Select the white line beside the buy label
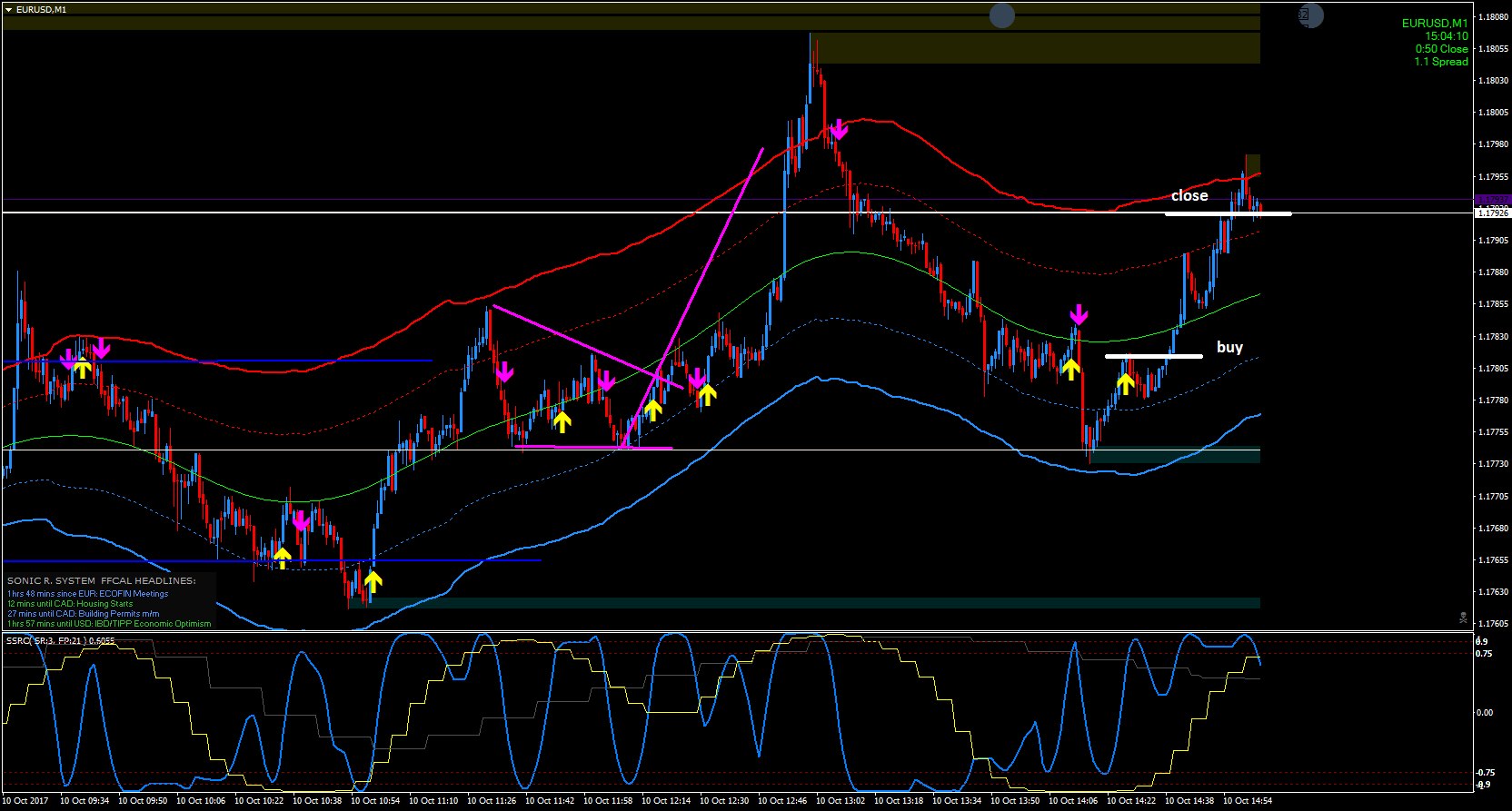 (1154, 356)
